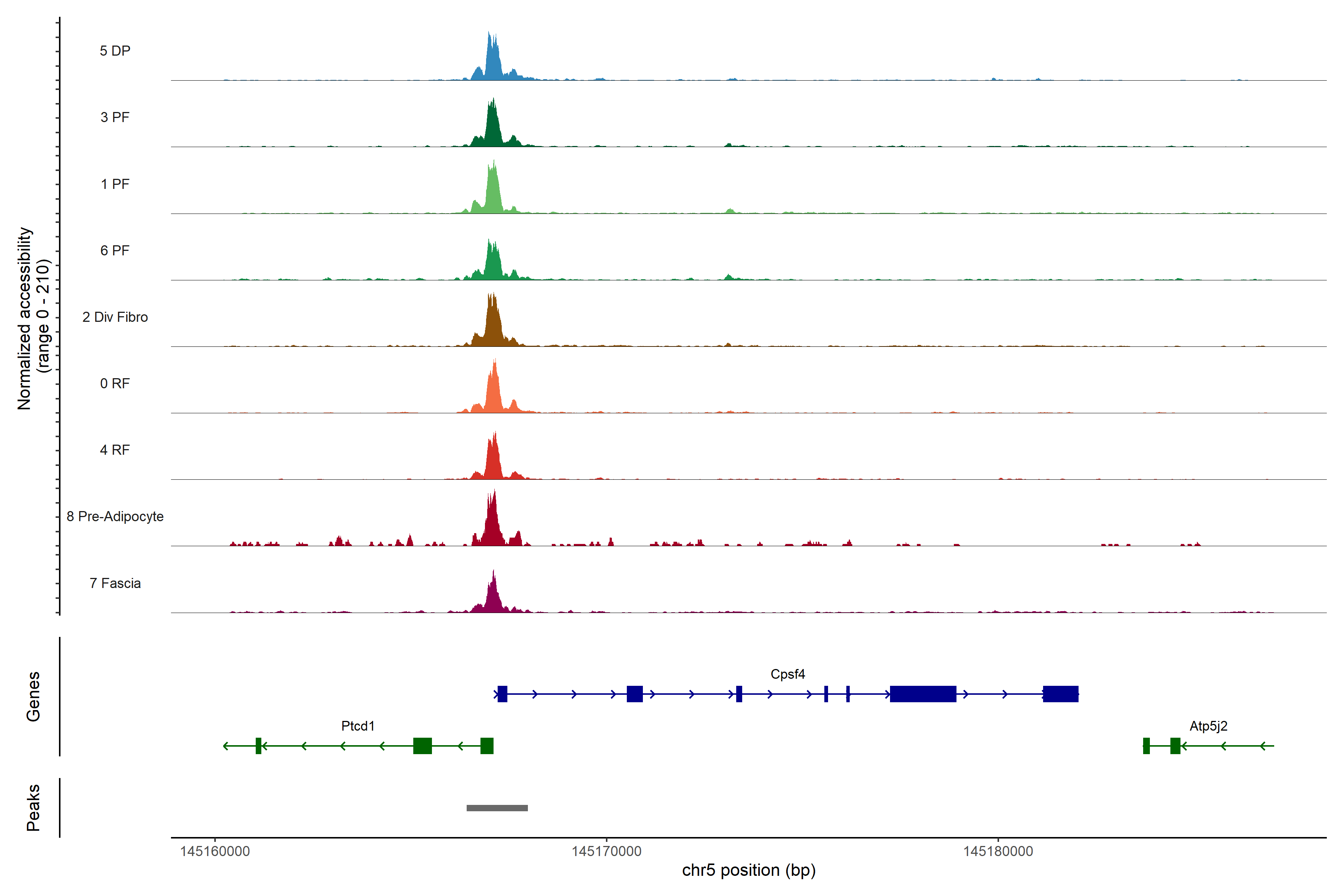Click the middle green Ptcd1 exon
Screen dimensions: 1344x896
pos(422,746)
